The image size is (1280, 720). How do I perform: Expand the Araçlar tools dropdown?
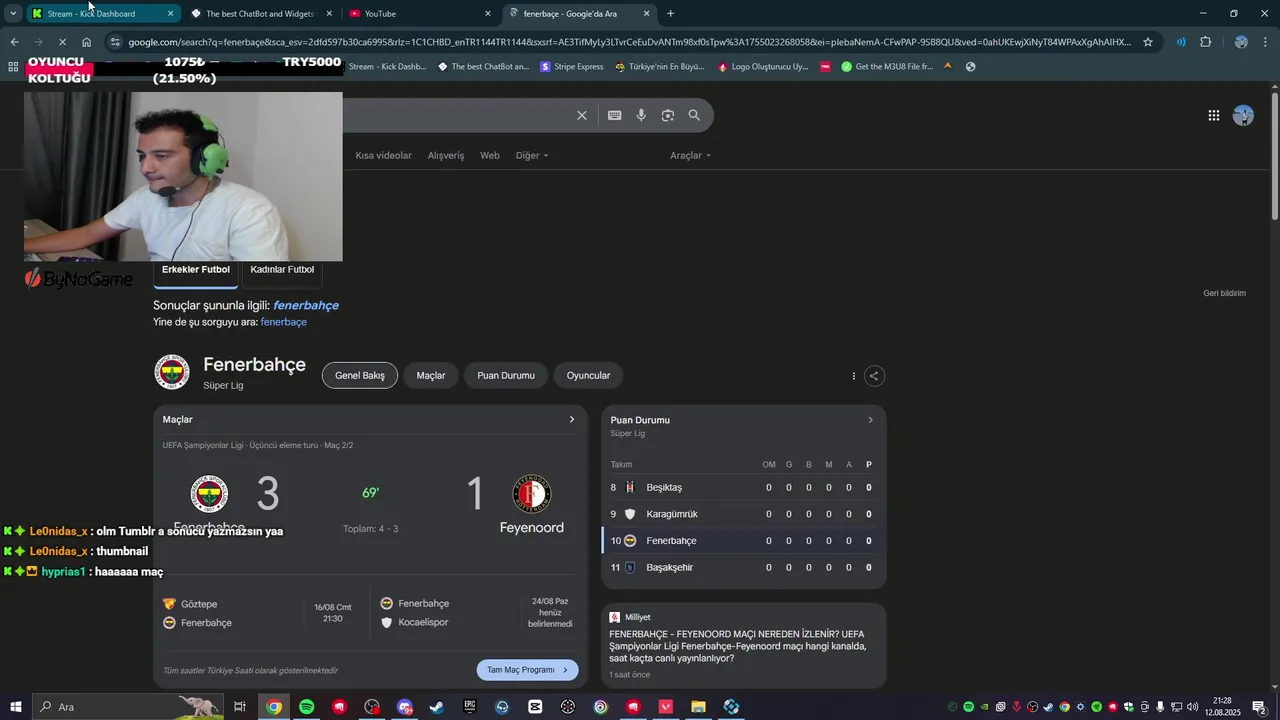click(x=690, y=155)
